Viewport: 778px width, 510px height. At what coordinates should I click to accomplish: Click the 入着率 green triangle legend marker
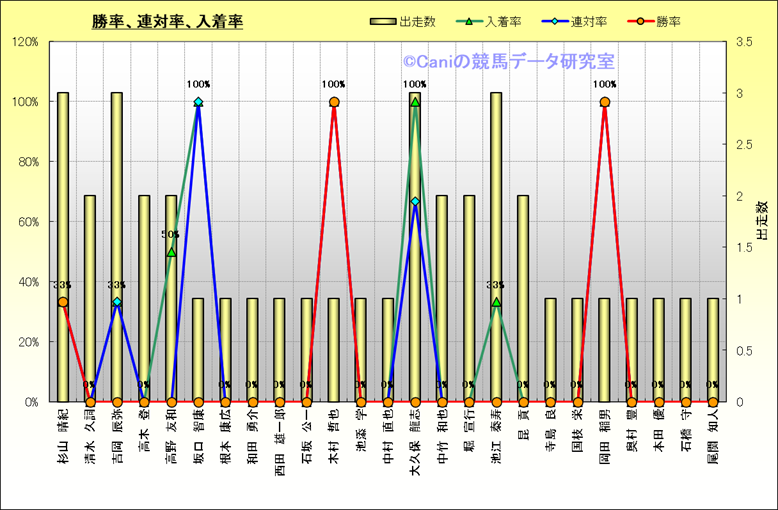tap(470, 21)
